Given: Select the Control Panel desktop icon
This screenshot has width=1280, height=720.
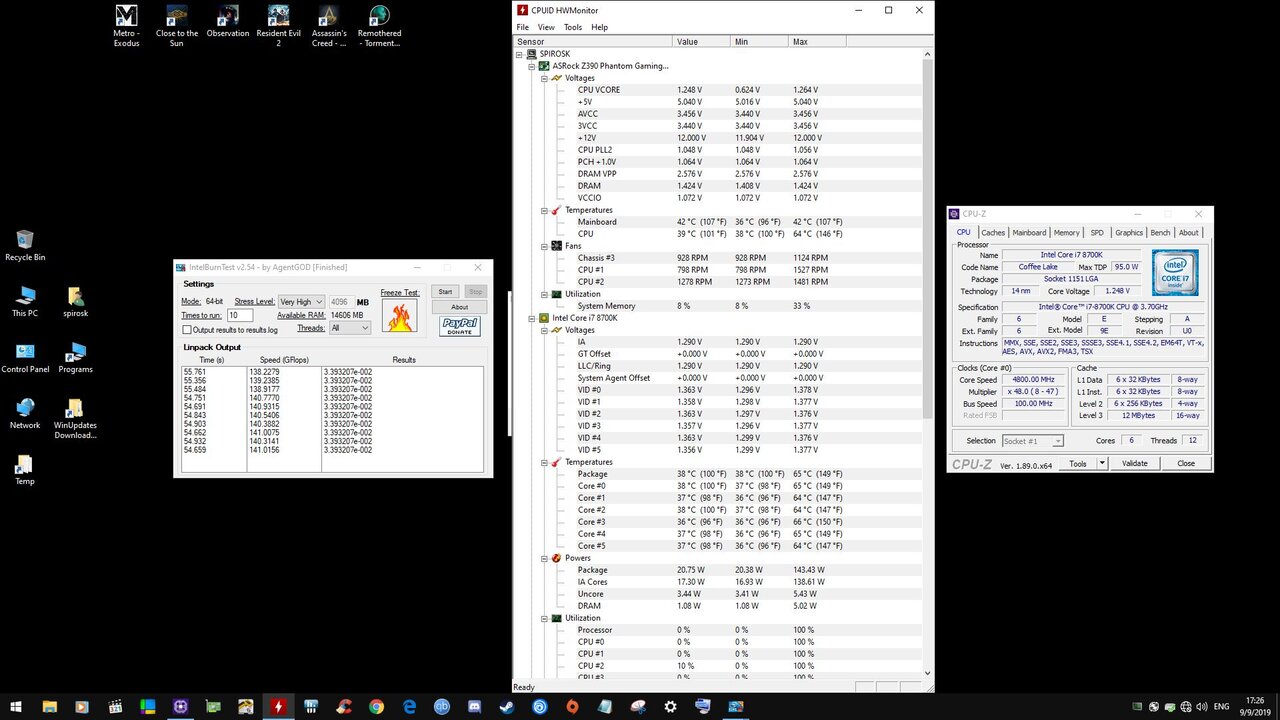Looking at the screenshot, I should coord(25,357).
